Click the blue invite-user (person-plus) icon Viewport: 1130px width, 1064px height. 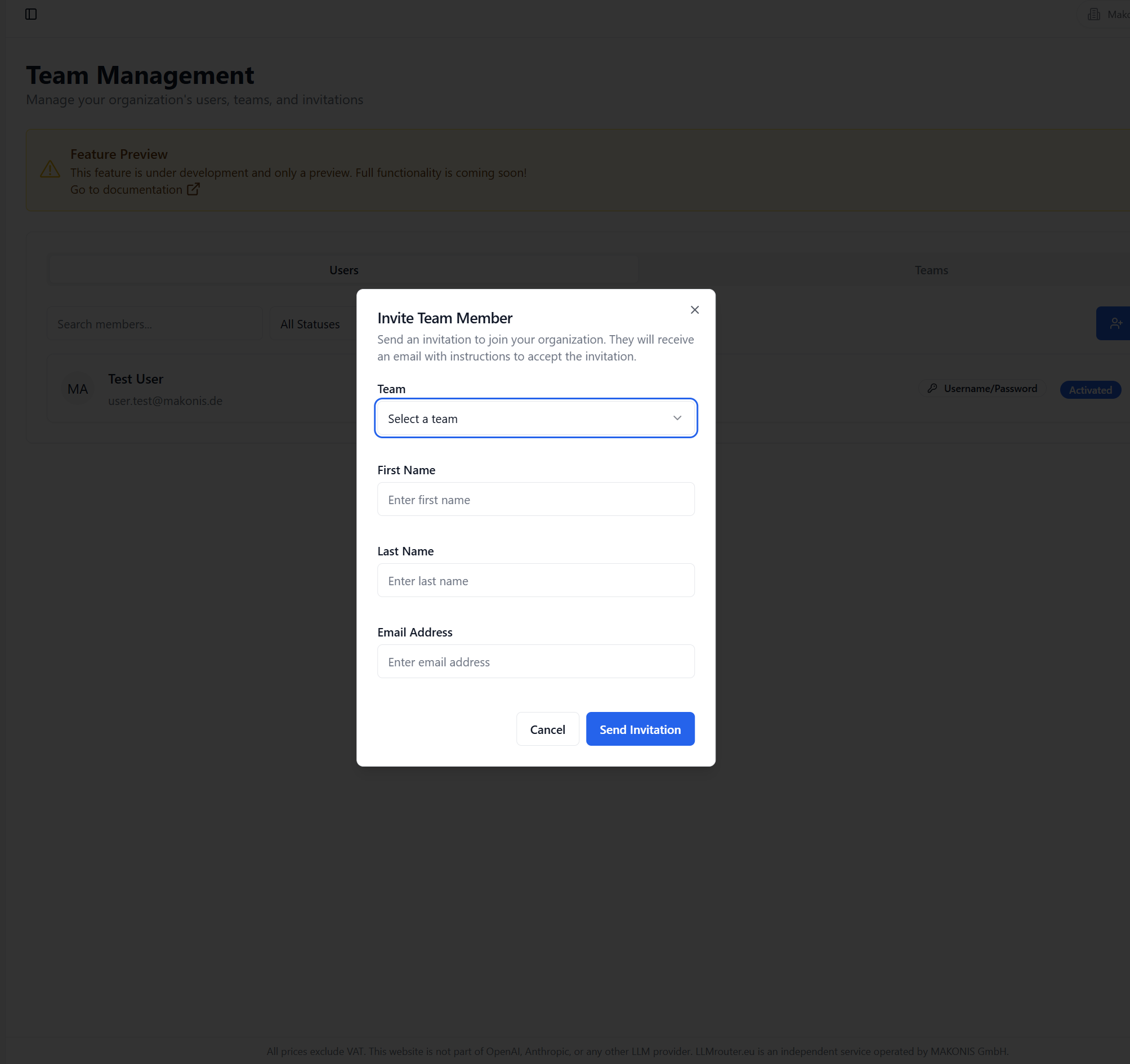click(1116, 323)
